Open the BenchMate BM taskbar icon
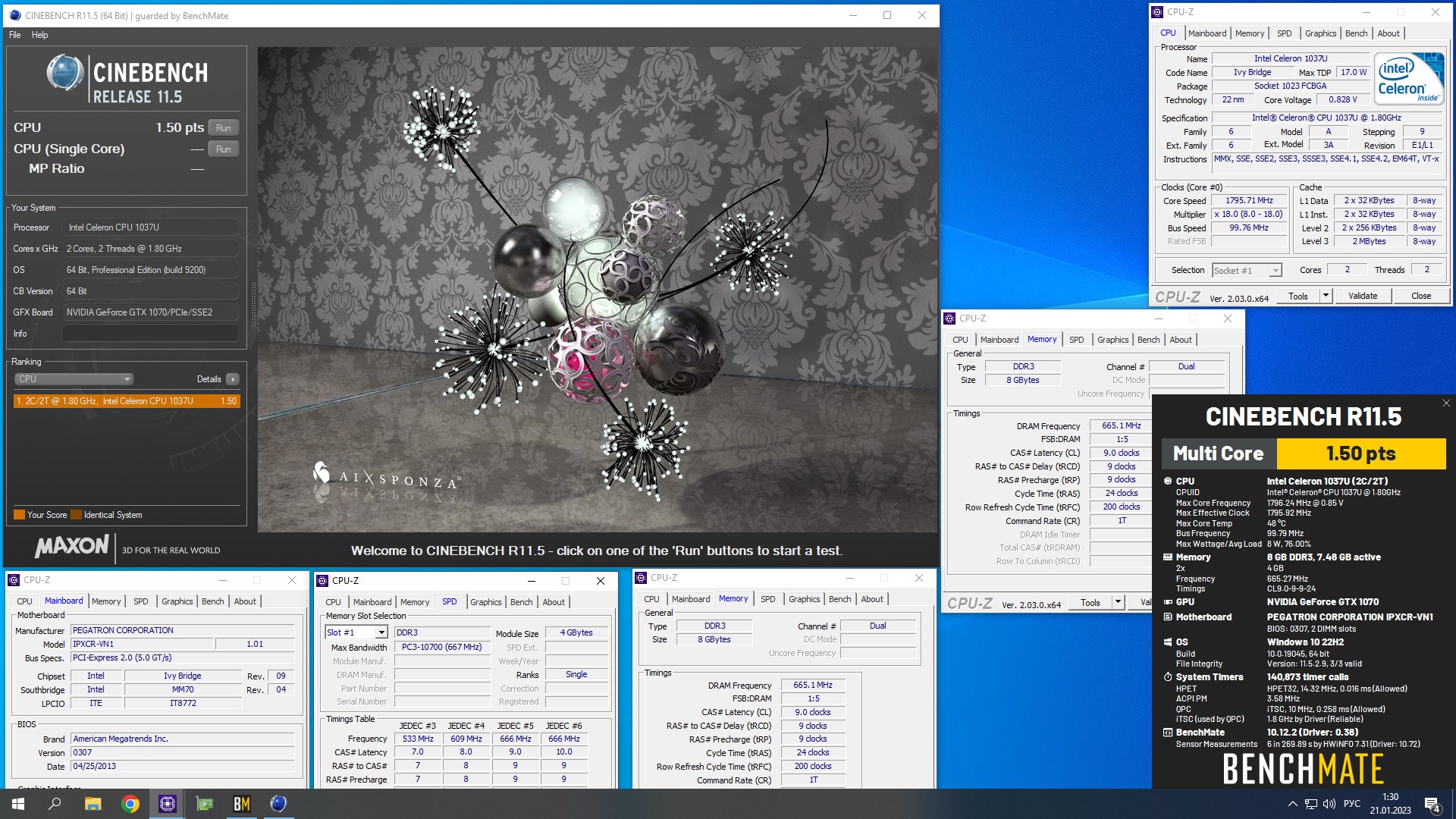 pyautogui.click(x=241, y=804)
